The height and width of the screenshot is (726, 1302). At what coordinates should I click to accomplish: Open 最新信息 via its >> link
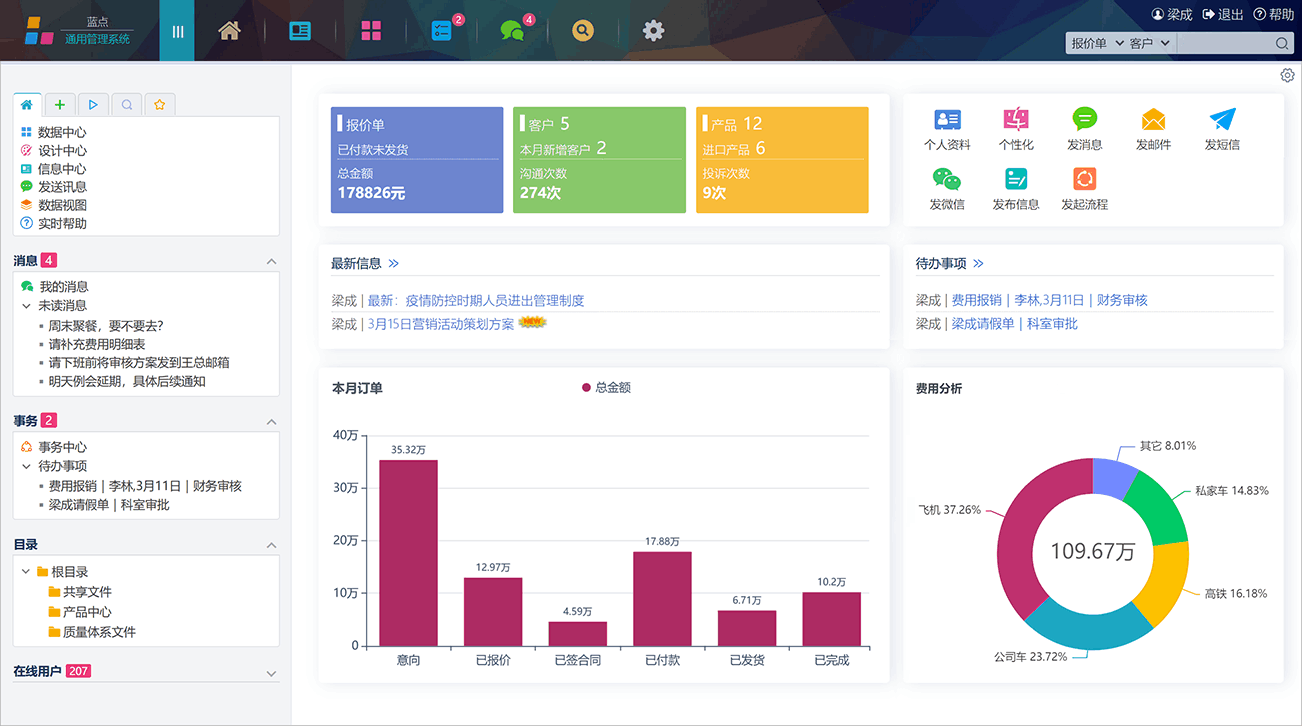[x=392, y=263]
